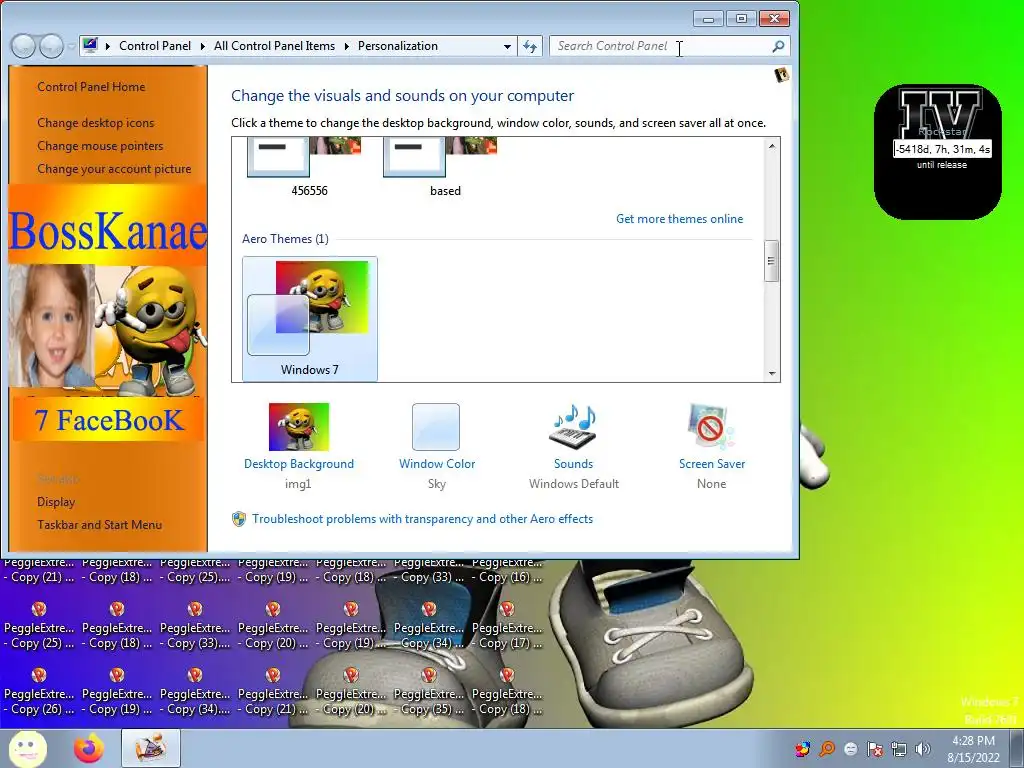Open Taskbar and Start Menu link
The image size is (1024, 768).
(99, 524)
